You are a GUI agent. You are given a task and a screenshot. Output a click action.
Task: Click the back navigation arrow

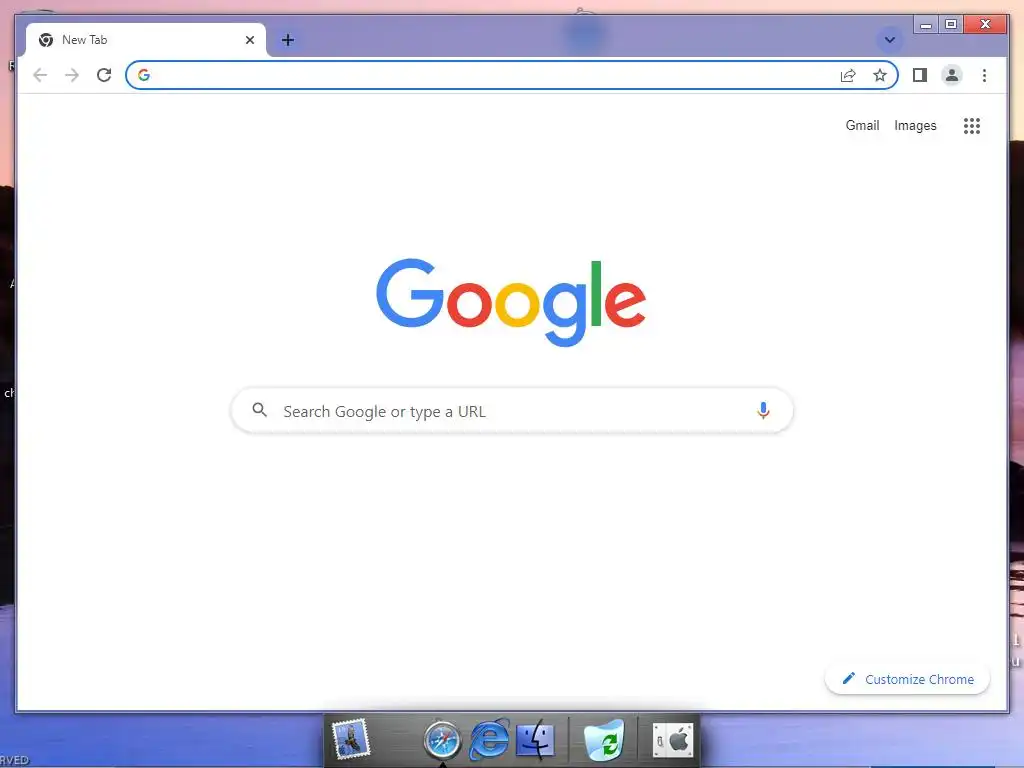click(40, 75)
